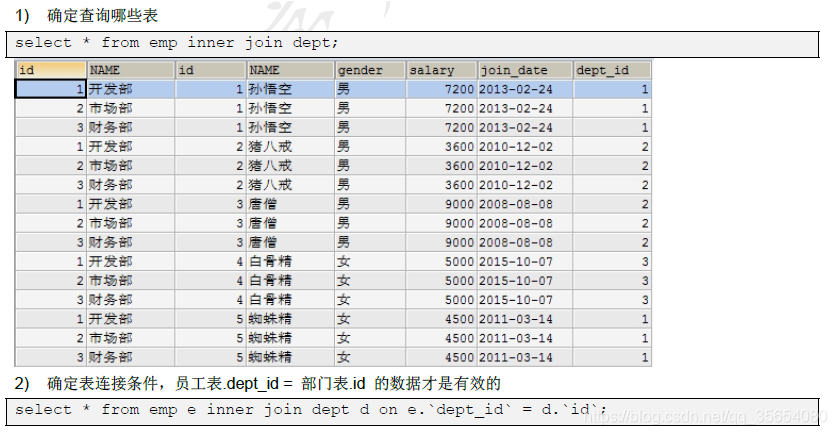Click the heading "确定查询哪些表"
This screenshot has height=435, width=837.
click(102, 15)
